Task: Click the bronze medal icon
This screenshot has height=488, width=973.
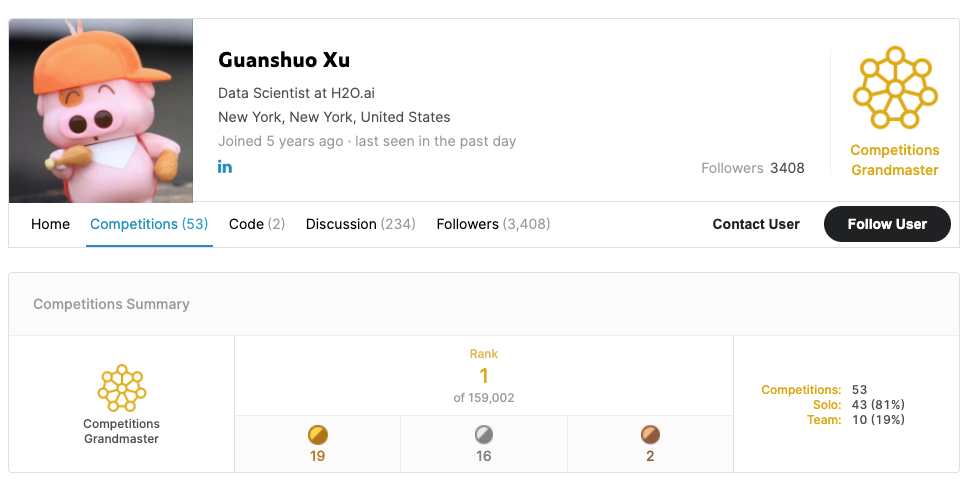Action: coord(650,435)
